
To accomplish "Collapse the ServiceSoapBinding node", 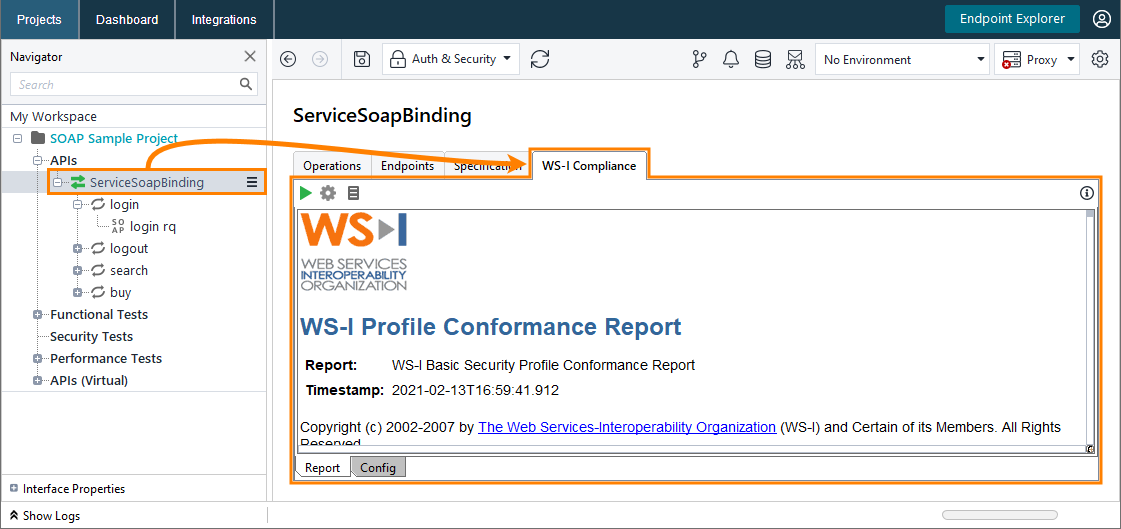I will [57, 182].
